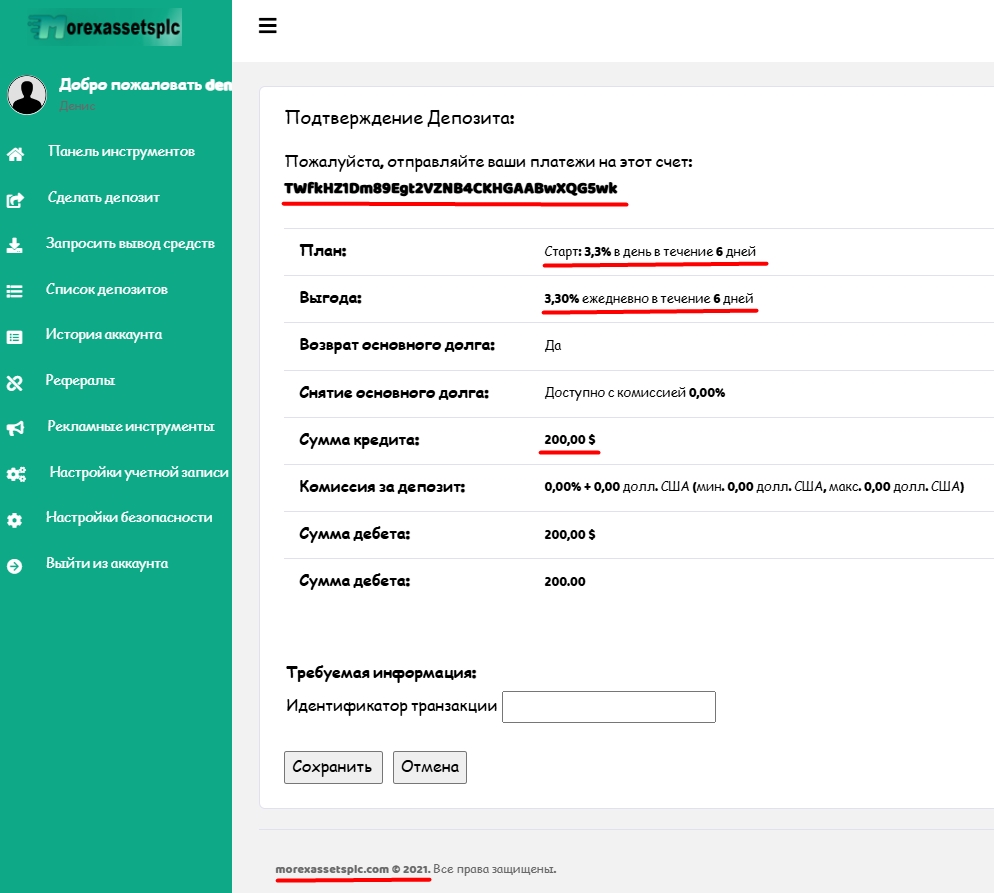994x893 pixels.
Task: Click the gears icon beside Настройки учетной записи
Action: click(x=16, y=474)
